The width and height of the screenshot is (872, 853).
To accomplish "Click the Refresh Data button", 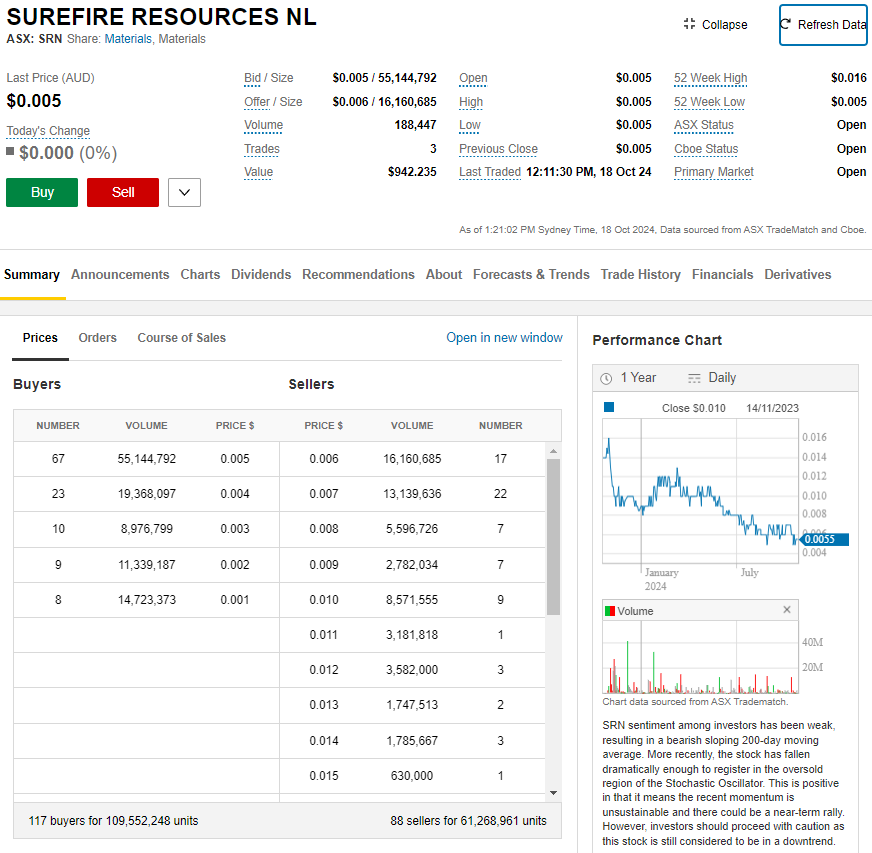I will point(823,24).
